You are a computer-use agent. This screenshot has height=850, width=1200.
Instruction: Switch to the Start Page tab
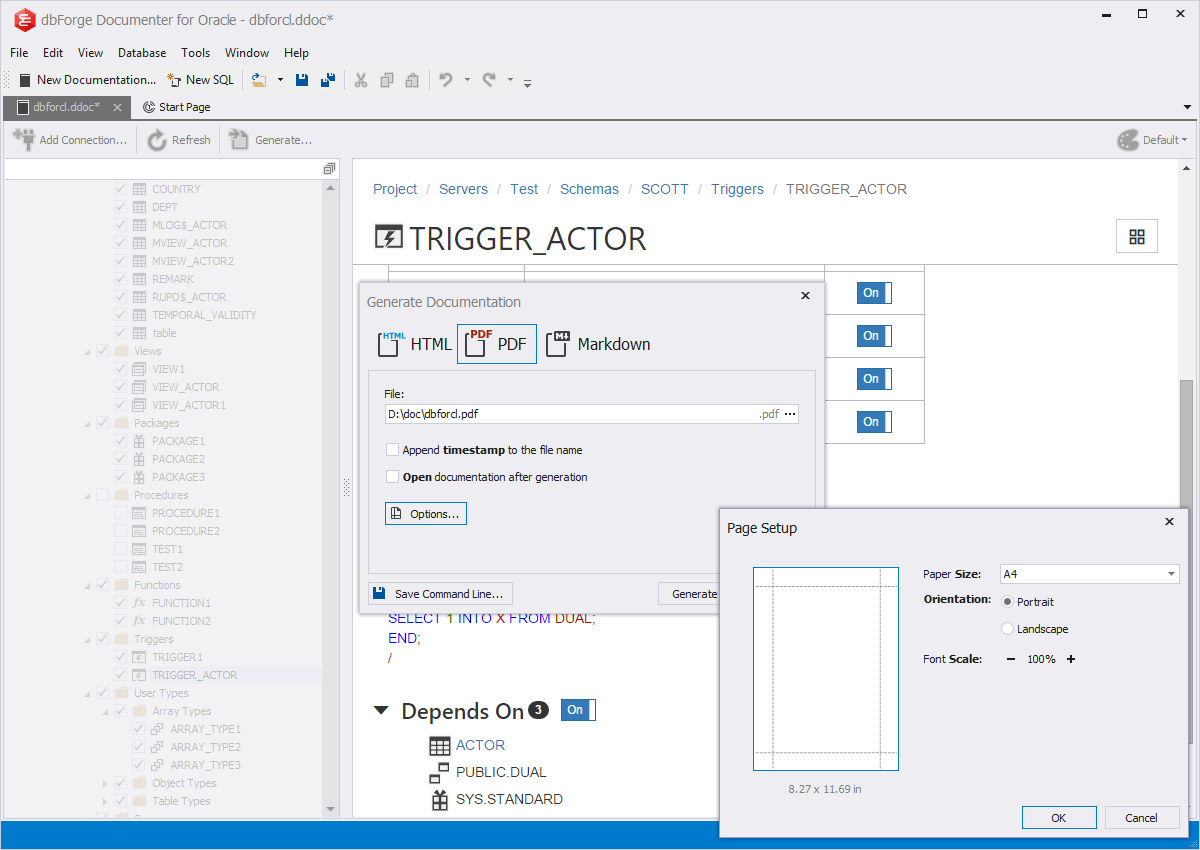177,107
